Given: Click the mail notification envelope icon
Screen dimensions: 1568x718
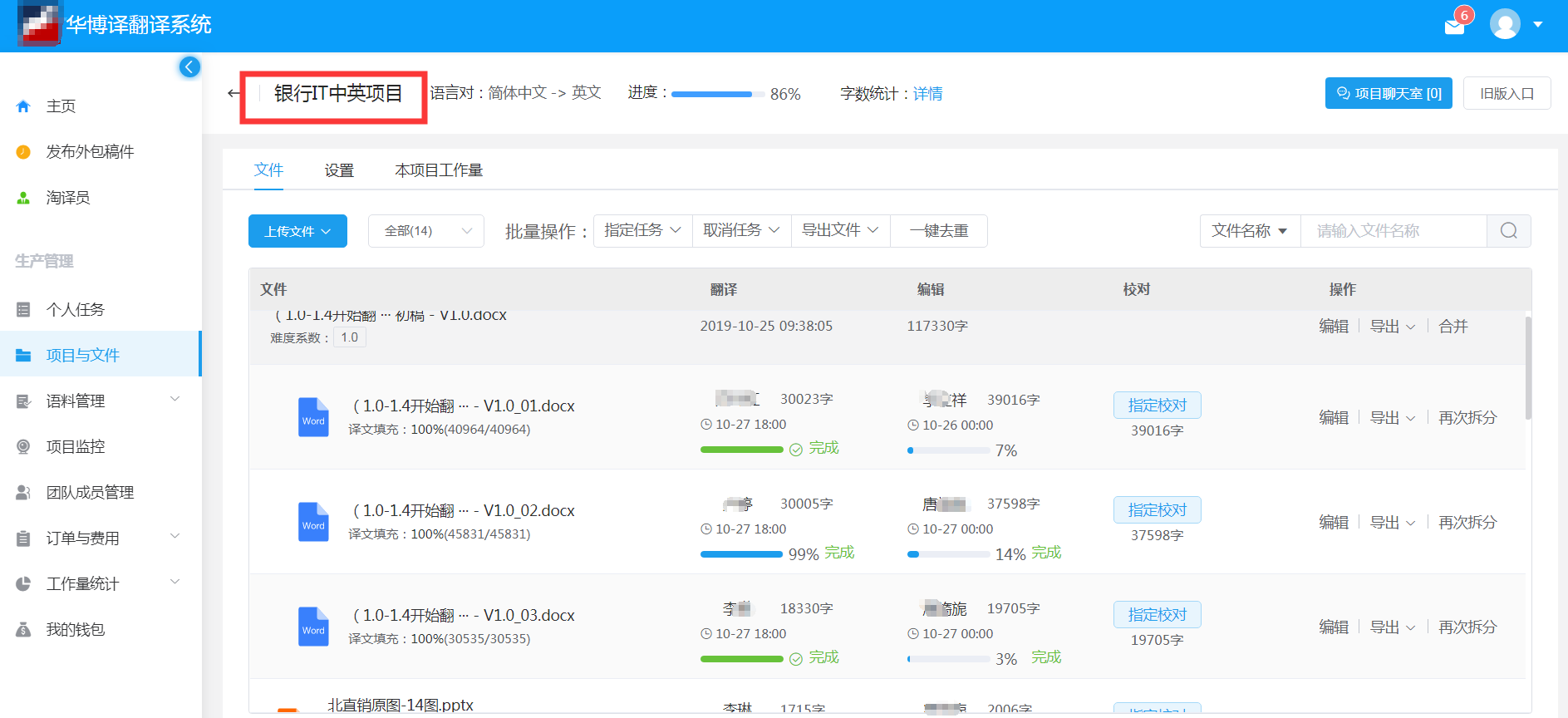Looking at the screenshot, I should tap(1454, 27).
